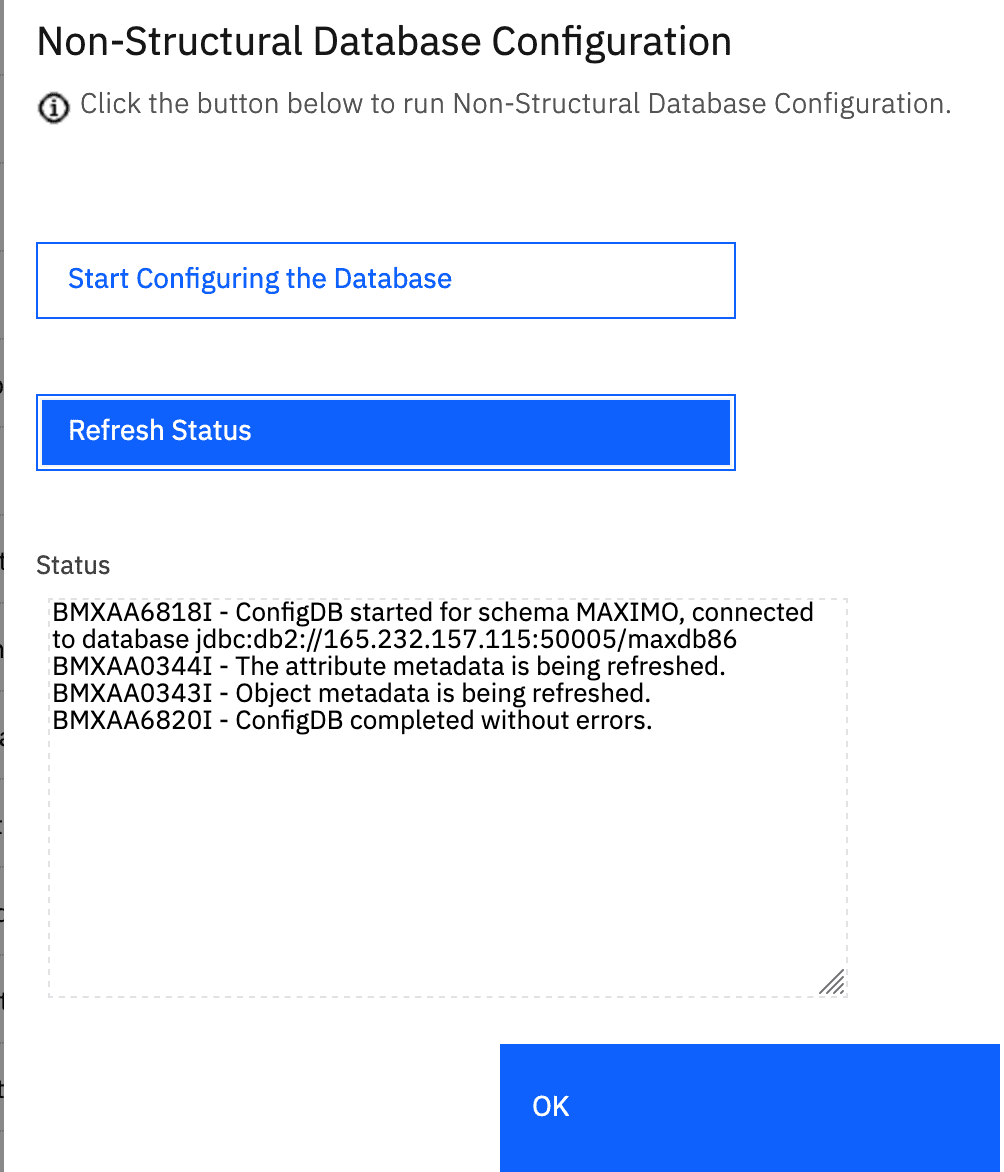Click the word 'connected' in the first log line
Image resolution: width=1004 pixels, height=1172 pixels.
(753, 612)
